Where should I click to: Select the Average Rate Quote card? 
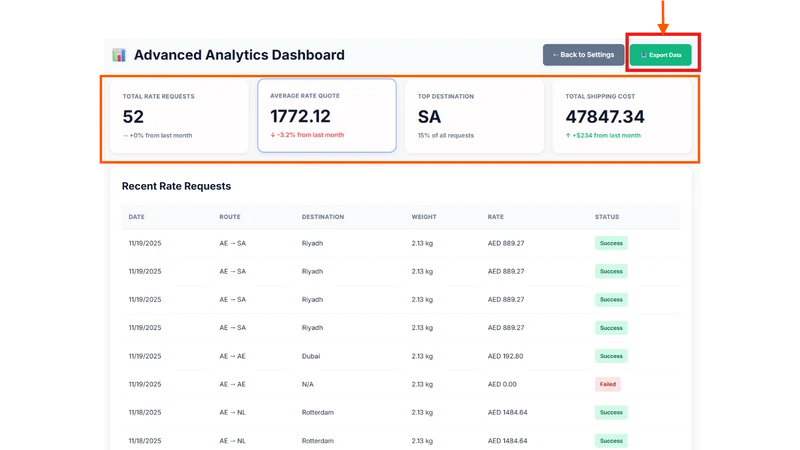pos(327,116)
